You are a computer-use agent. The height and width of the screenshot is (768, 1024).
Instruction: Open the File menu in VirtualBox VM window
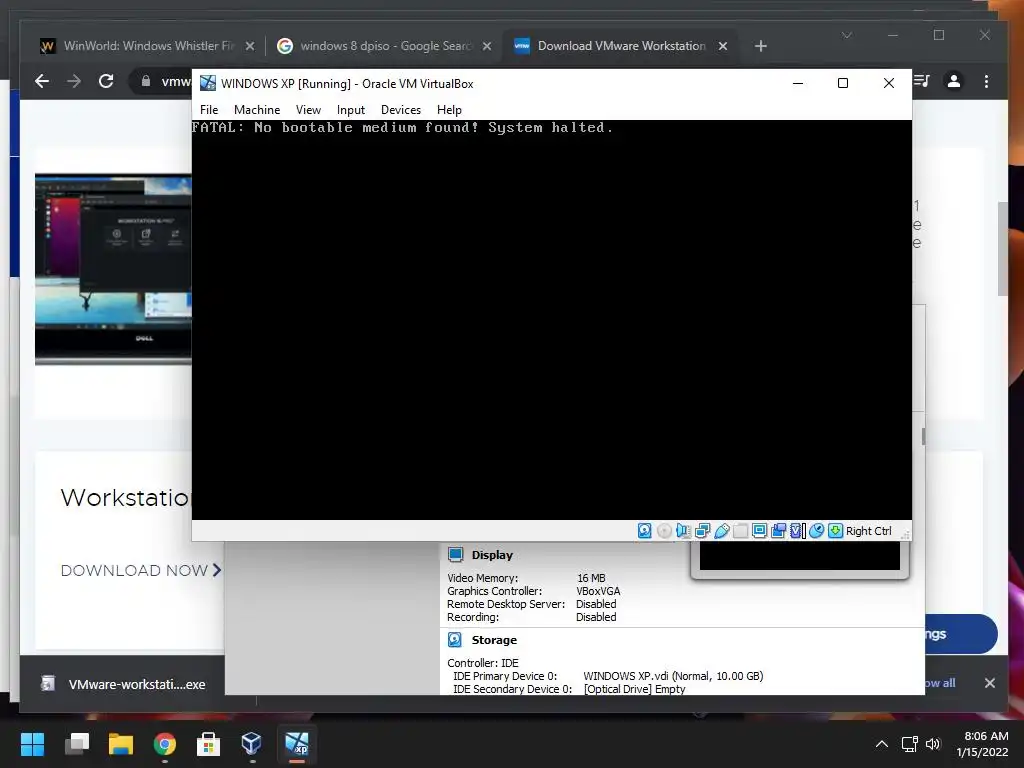pyautogui.click(x=209, y=110)
